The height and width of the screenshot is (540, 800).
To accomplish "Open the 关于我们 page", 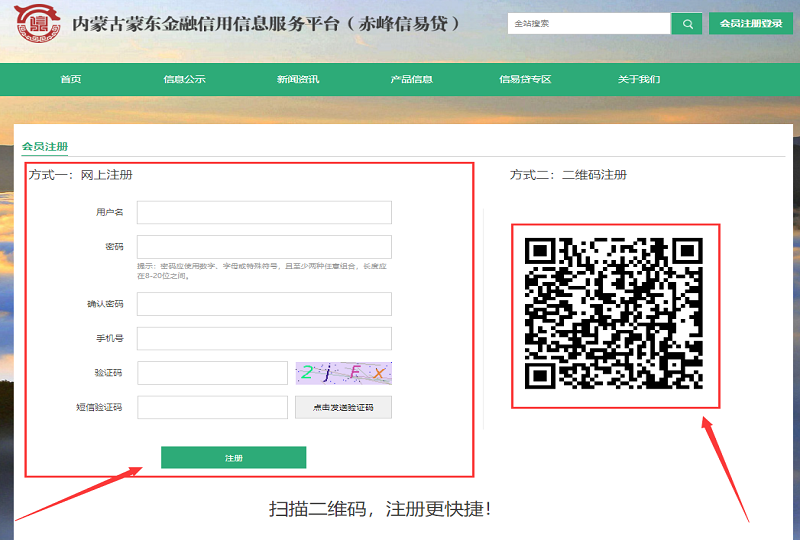I will [638, 80].
